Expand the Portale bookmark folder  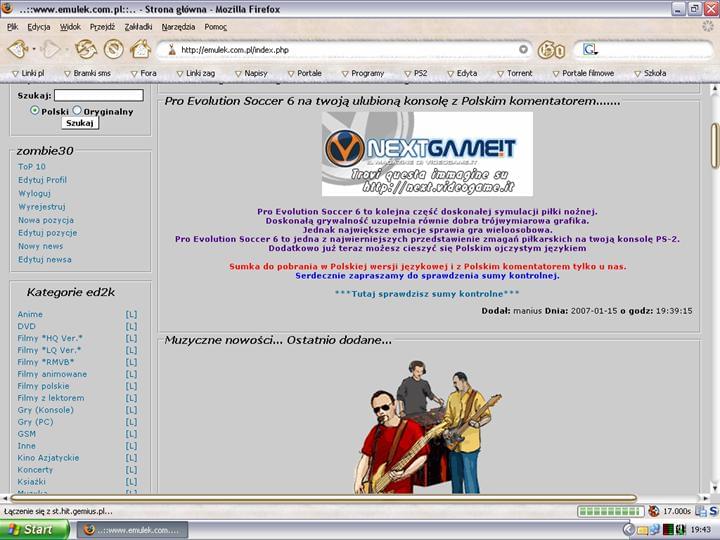304,73
